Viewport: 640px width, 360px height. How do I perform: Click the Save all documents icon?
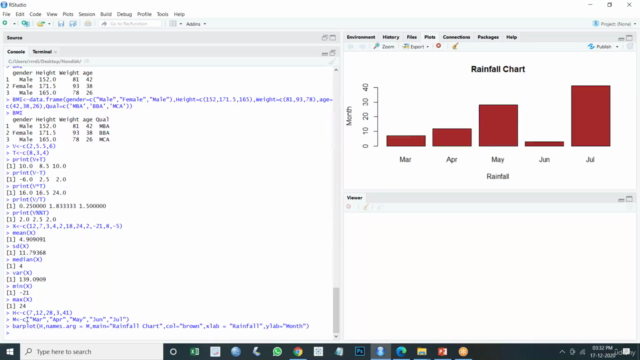point(73,24)
